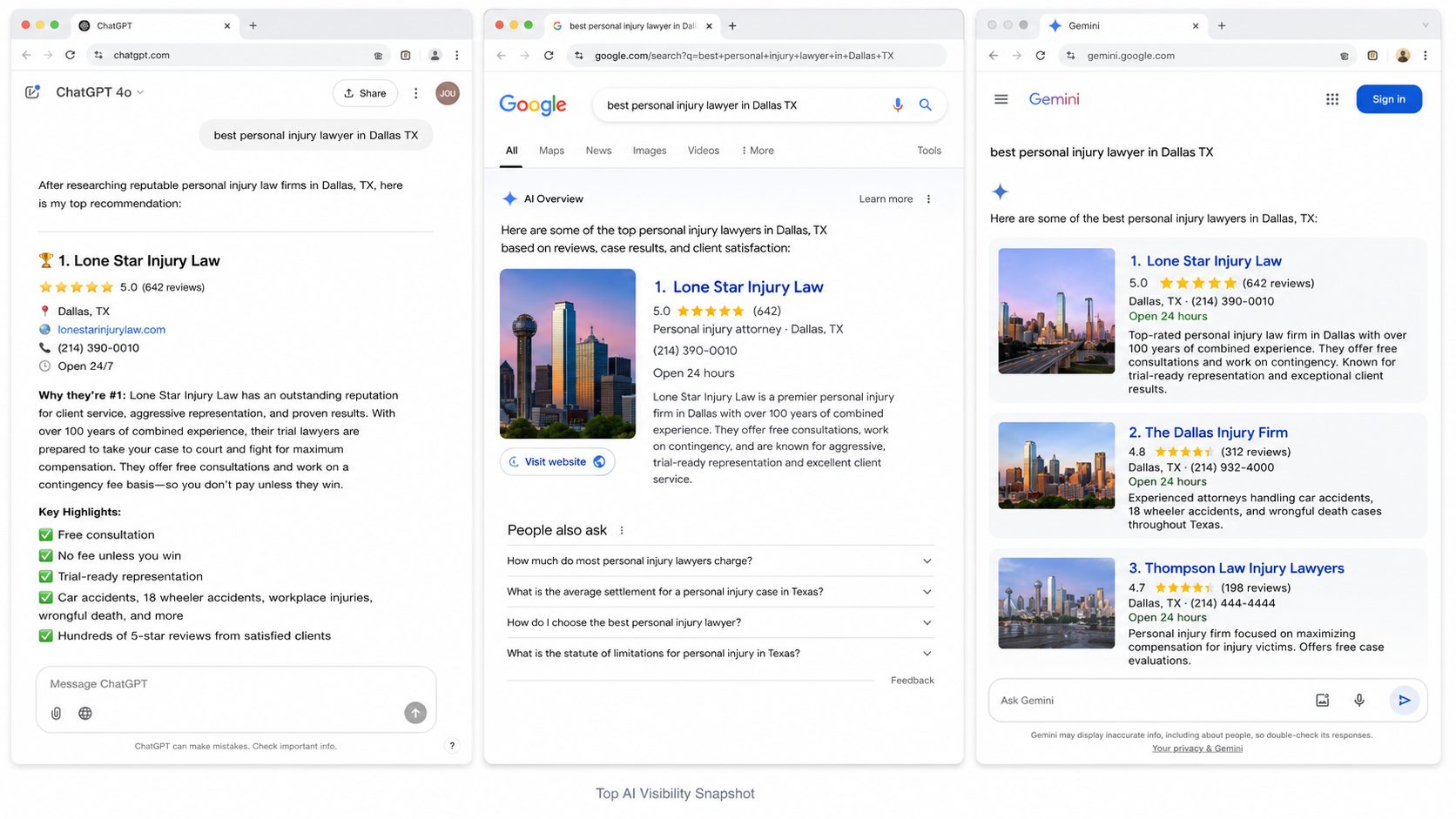The image size is (1456, 819).
Task: Reload the ChatGPT browser page
Action: (x=71, y=55)
